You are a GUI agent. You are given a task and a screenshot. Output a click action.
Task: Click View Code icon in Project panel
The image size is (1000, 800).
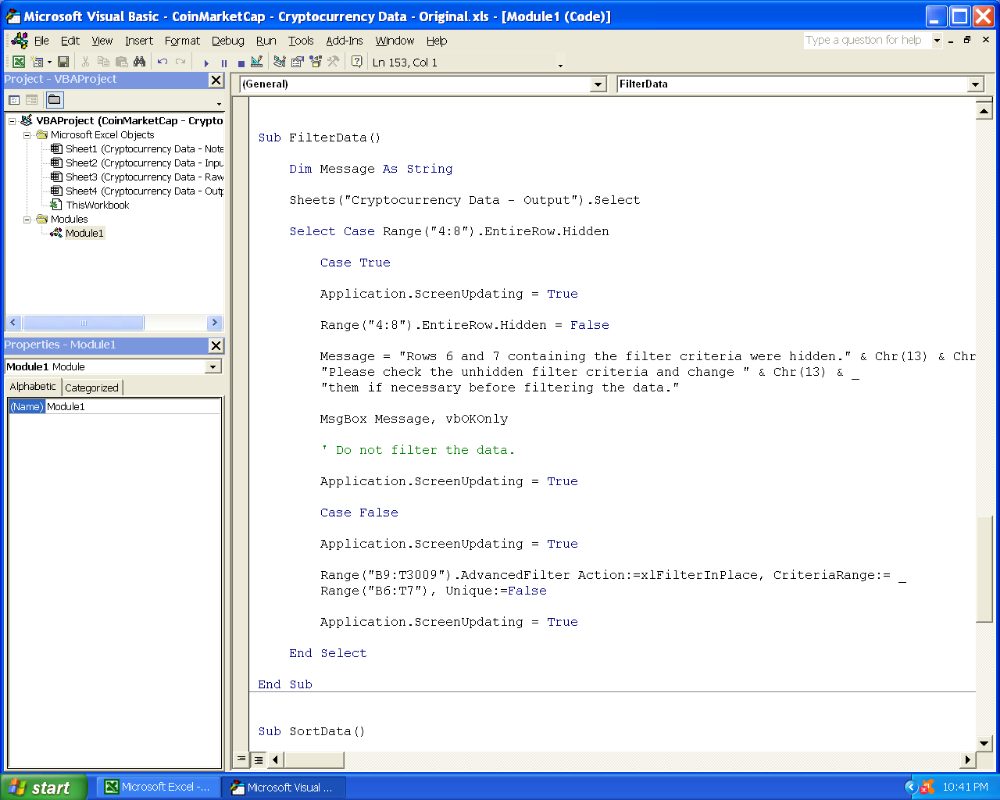[14, 100]
